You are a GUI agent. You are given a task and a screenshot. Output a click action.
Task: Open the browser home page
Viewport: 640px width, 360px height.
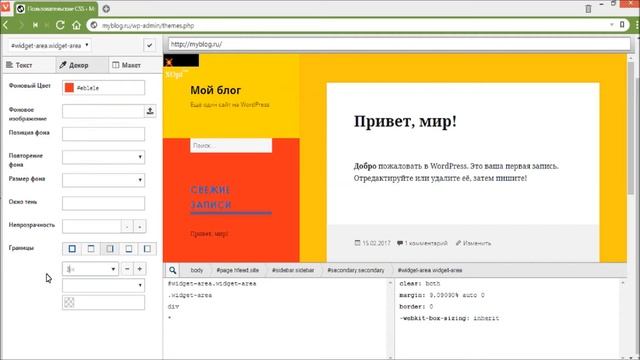click(x=76, y=25)
